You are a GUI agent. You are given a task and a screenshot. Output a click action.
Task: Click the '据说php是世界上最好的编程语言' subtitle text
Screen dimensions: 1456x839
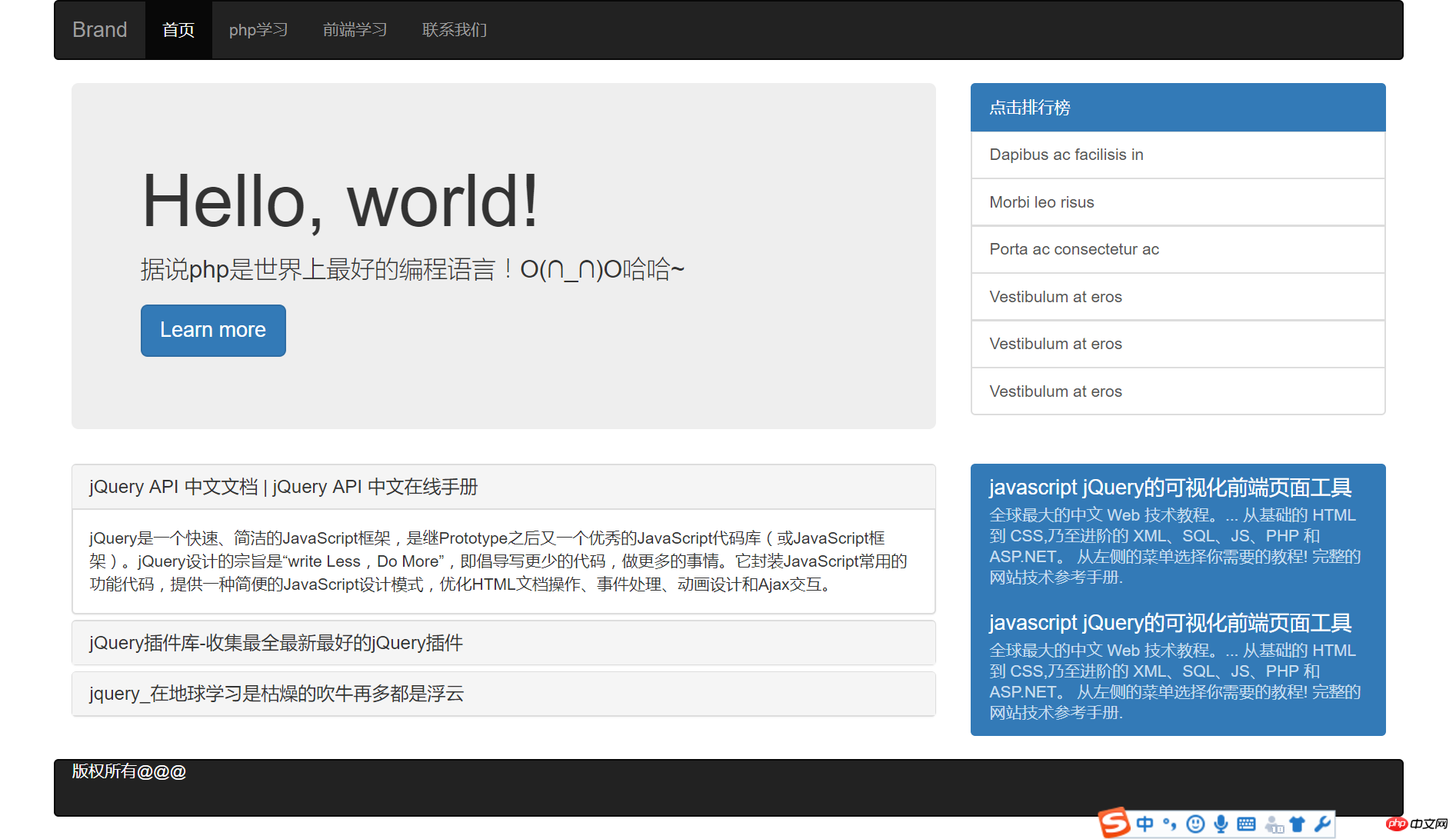(412, 270)
